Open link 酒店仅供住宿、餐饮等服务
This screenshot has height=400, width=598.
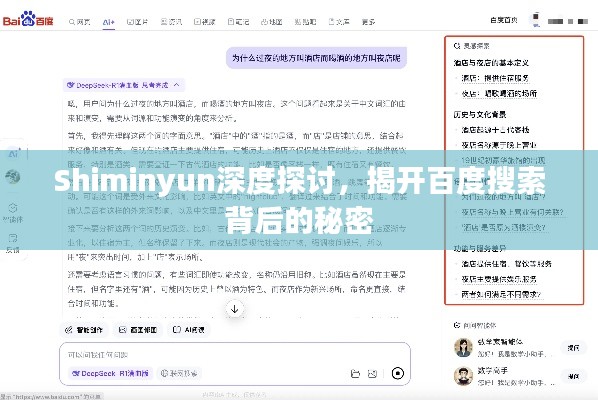(506, 264)
